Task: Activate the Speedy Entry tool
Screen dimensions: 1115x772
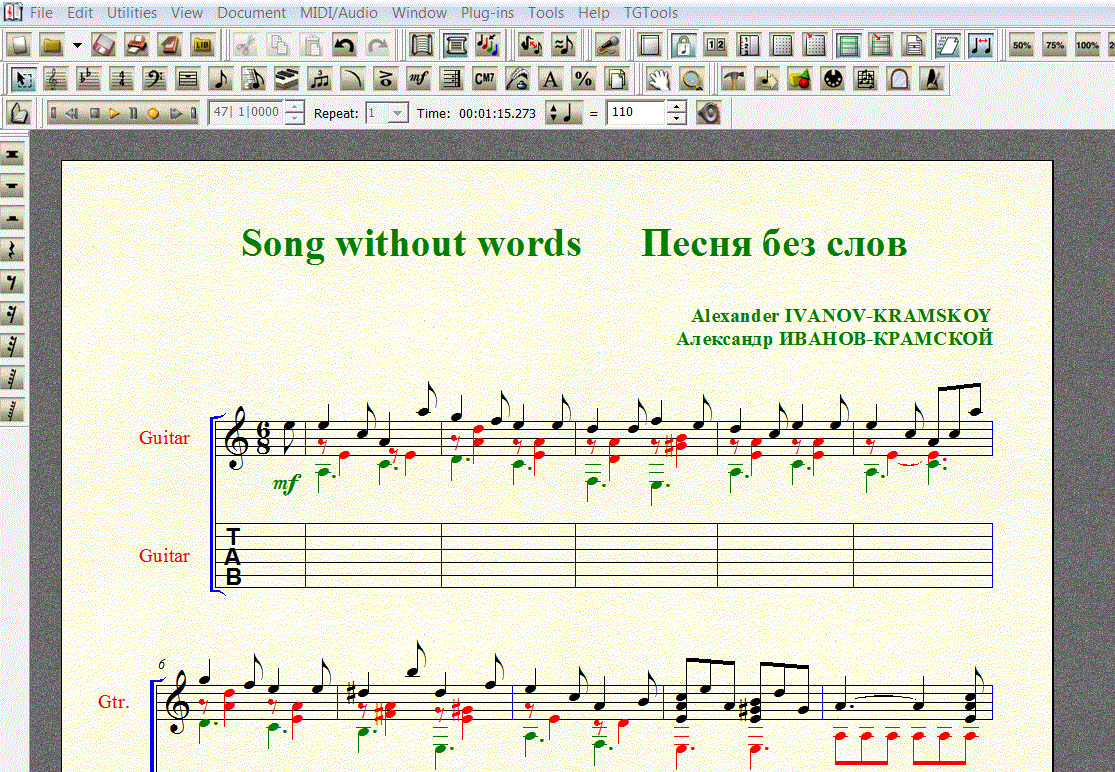Action: 254,79
